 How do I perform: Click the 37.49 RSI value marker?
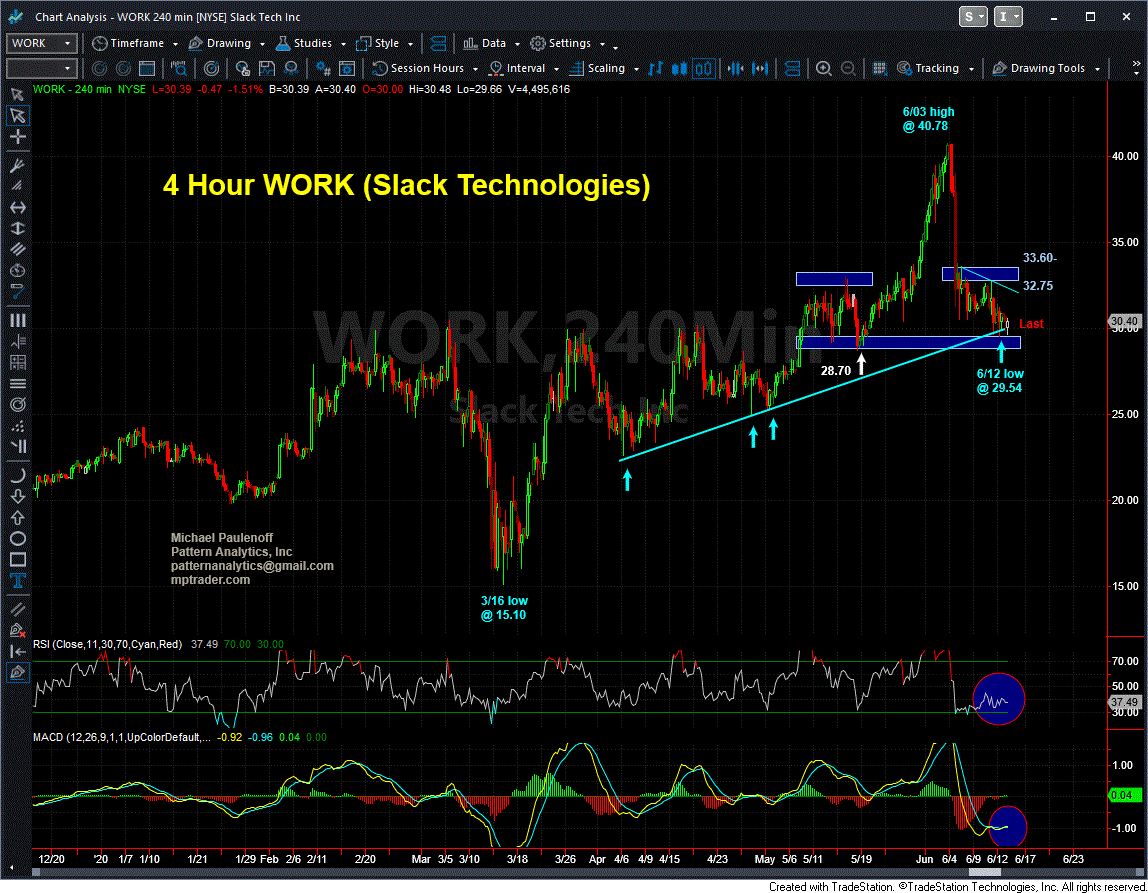1124,702
